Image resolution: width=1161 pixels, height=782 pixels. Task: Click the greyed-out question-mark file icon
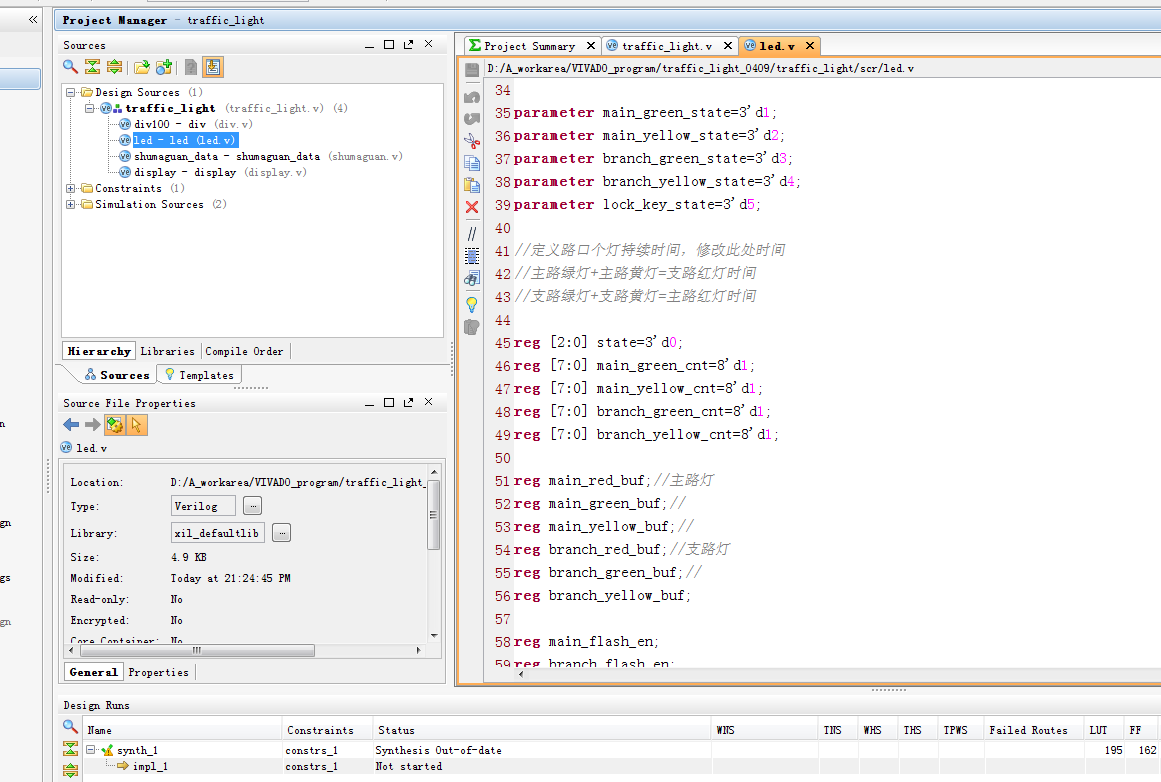[191, 67]
